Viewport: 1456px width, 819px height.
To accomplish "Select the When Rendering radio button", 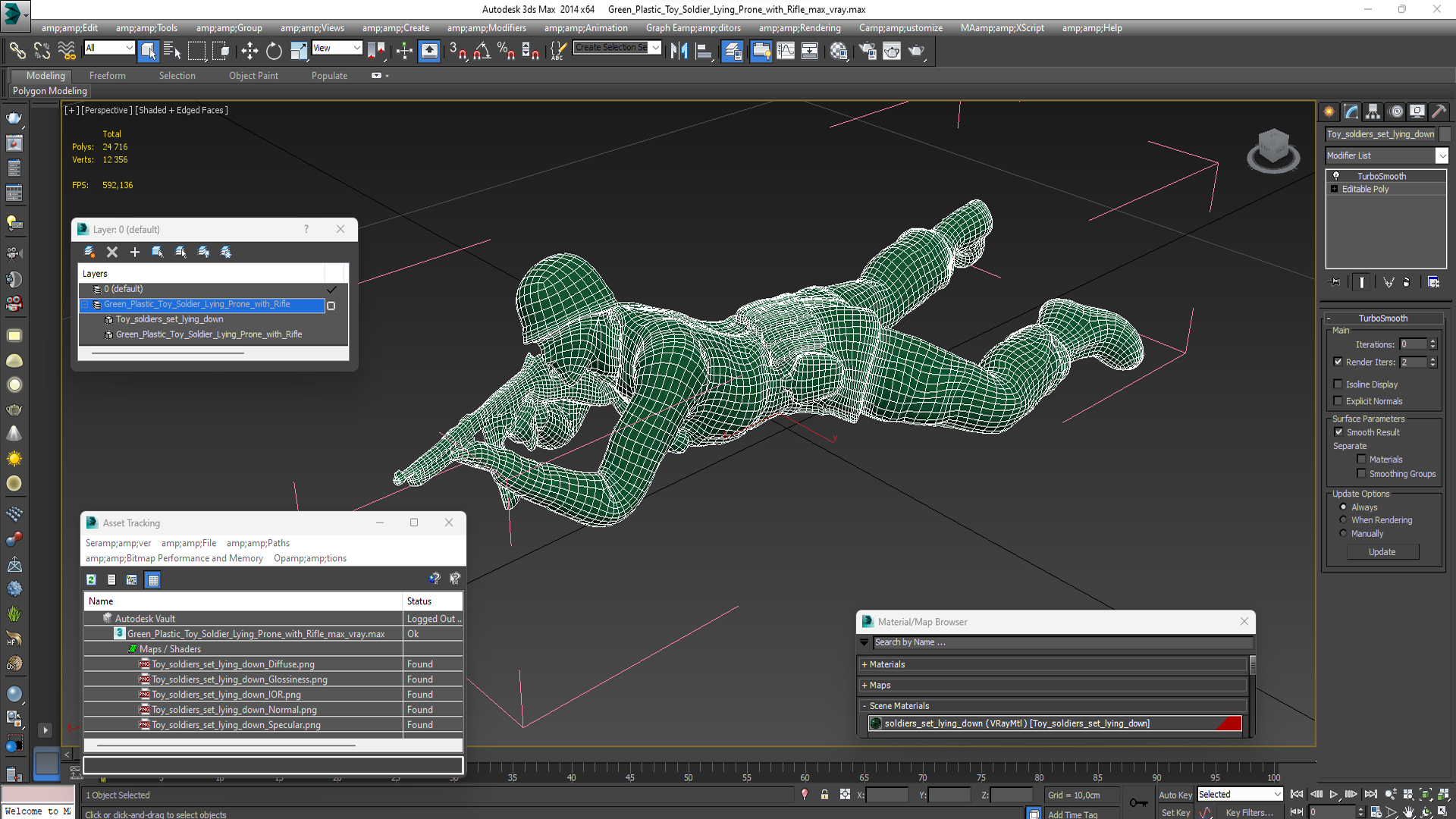I will point(1343,520).
